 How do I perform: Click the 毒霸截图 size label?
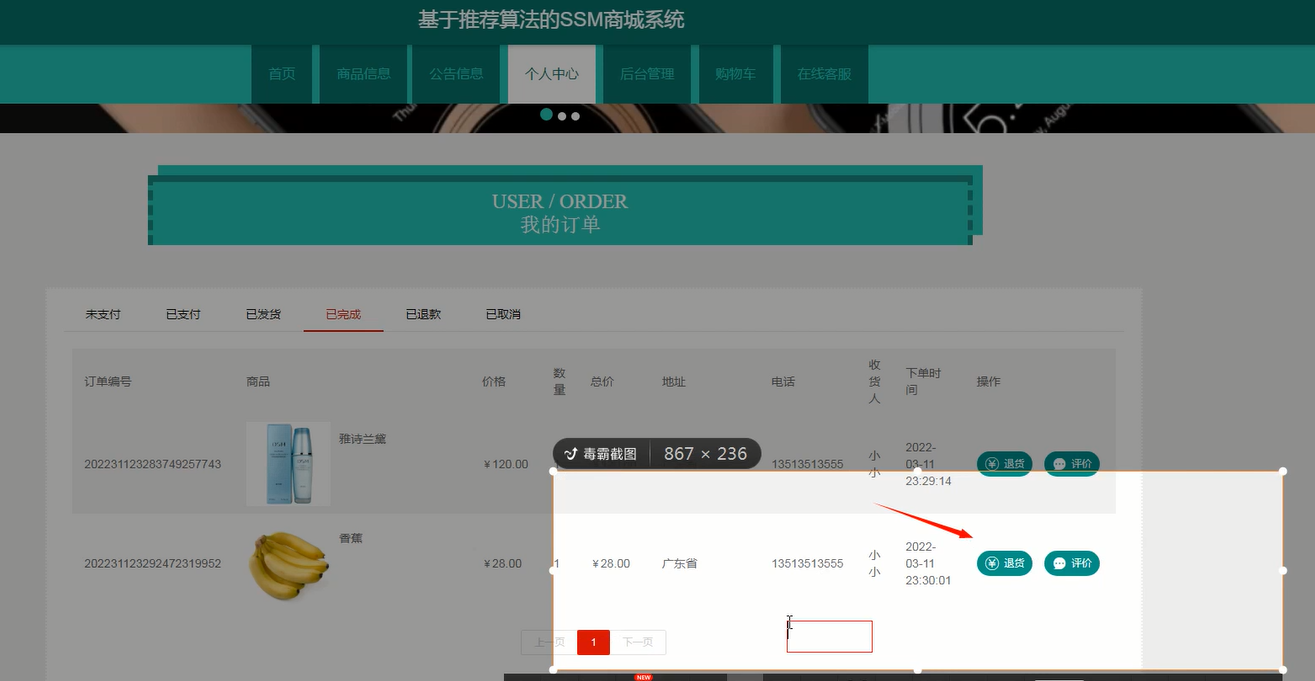(x=656, y=454)
